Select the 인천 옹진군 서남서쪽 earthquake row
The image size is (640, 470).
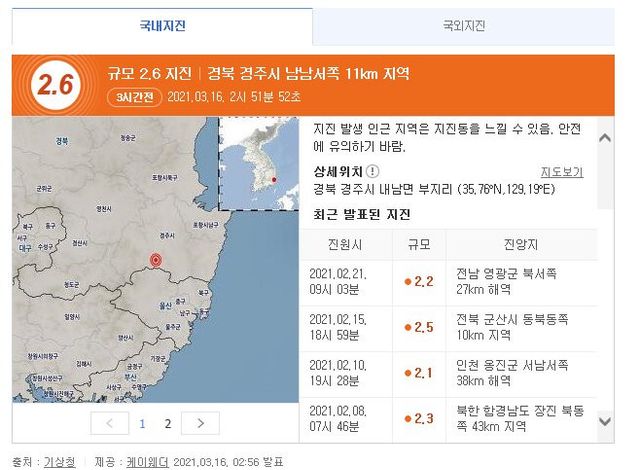click(x=456, y=372)
